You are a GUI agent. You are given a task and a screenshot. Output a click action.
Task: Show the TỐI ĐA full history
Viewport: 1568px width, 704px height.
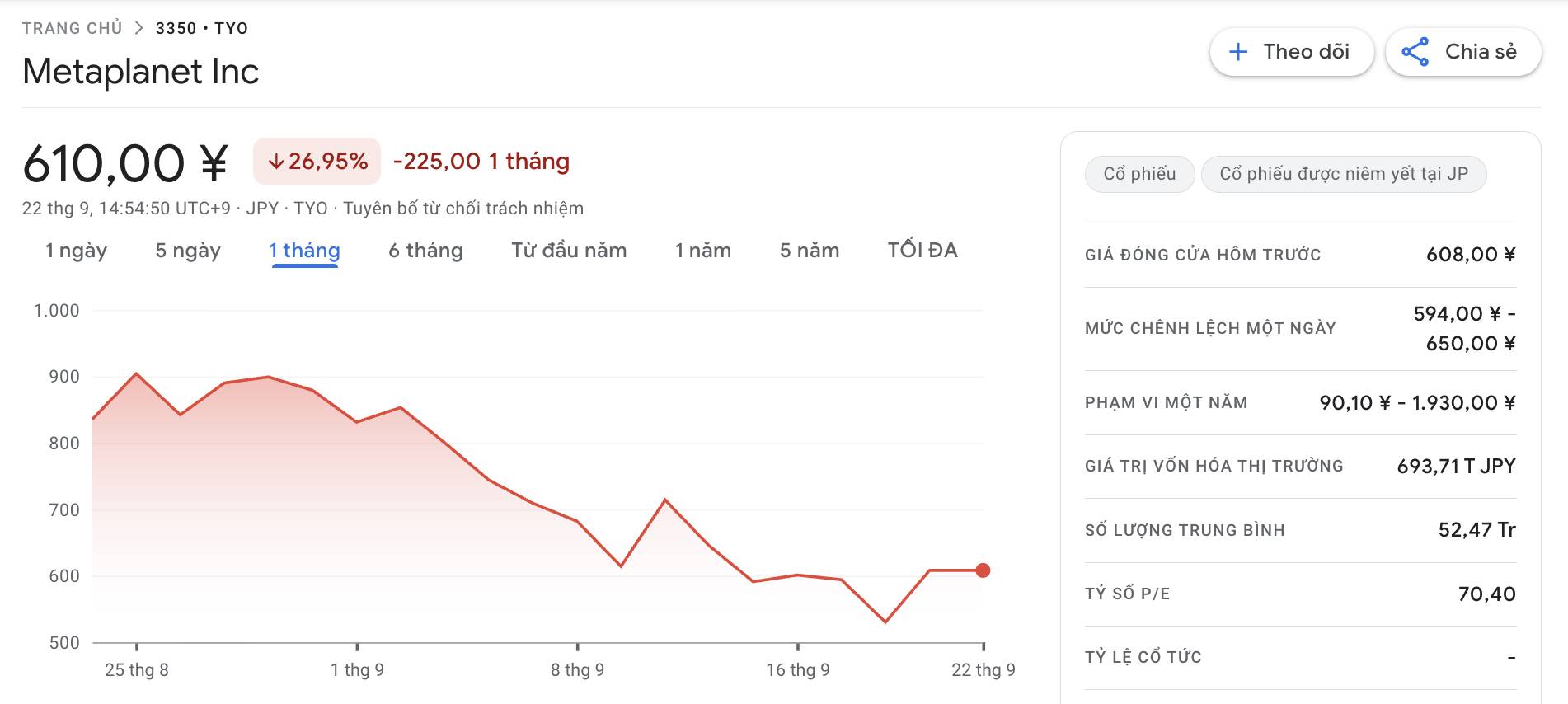922,251
